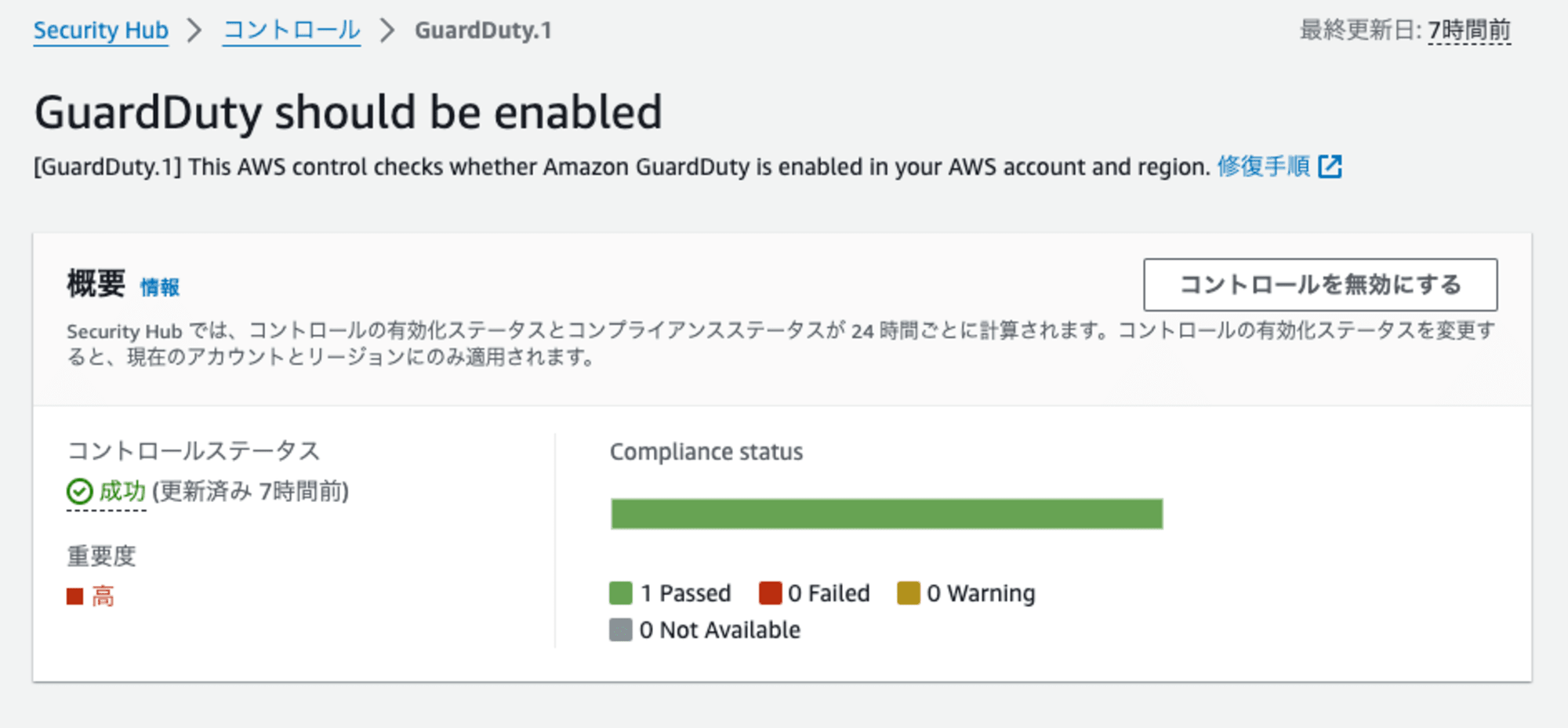Click the "0 Not Available" legend text
Screen dimensions: 1568x728
[720, 630]
